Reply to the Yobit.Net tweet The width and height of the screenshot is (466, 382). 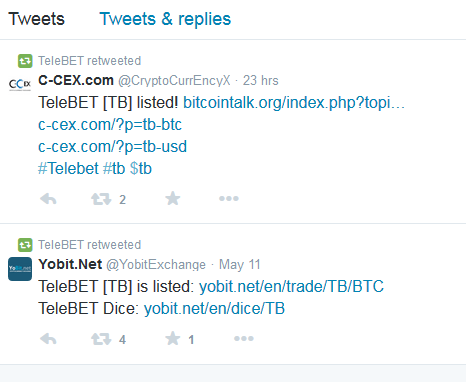48,339
